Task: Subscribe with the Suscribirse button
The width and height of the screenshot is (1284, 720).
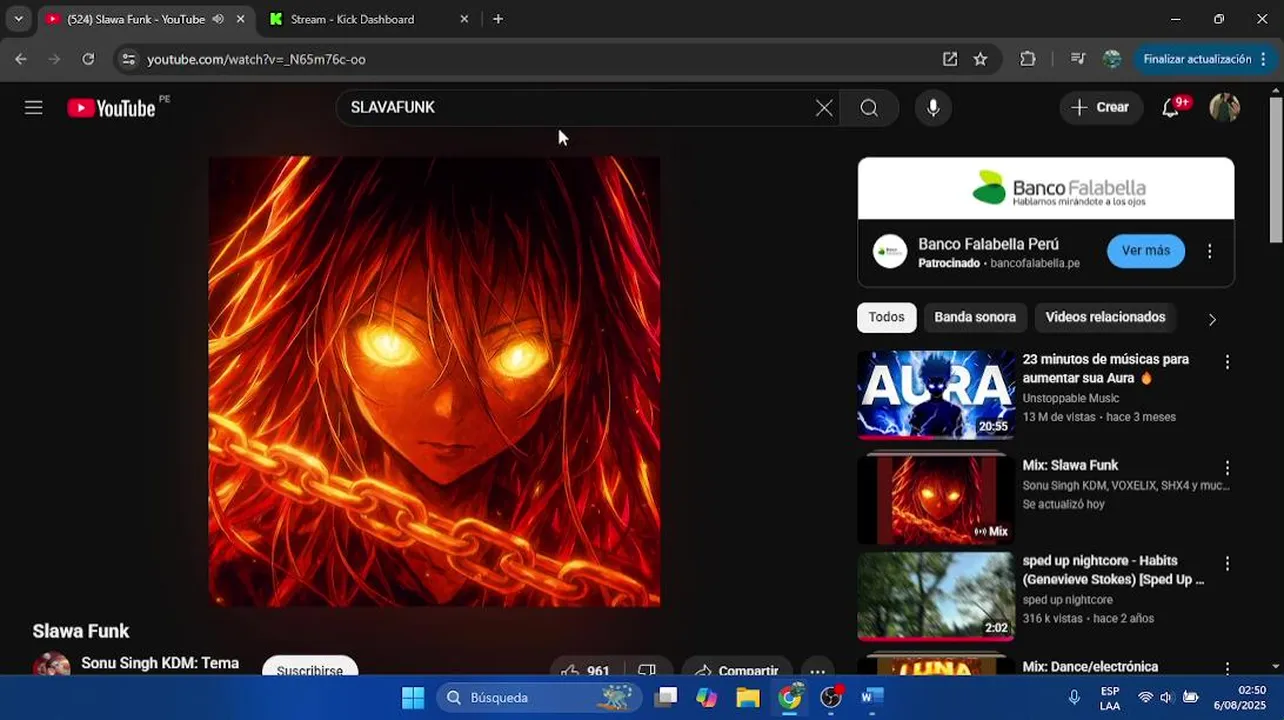Action: pyautogui.click(x=310, y=668)
